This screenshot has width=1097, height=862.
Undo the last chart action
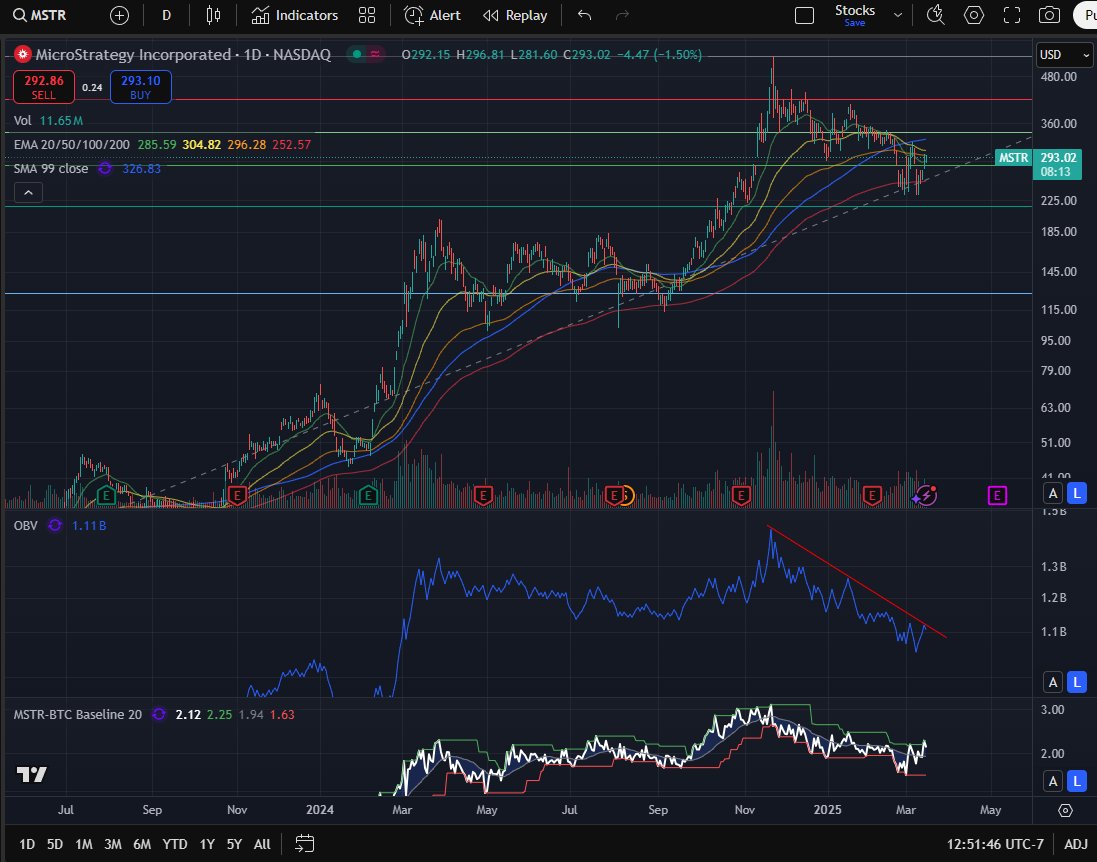(585, 15)
